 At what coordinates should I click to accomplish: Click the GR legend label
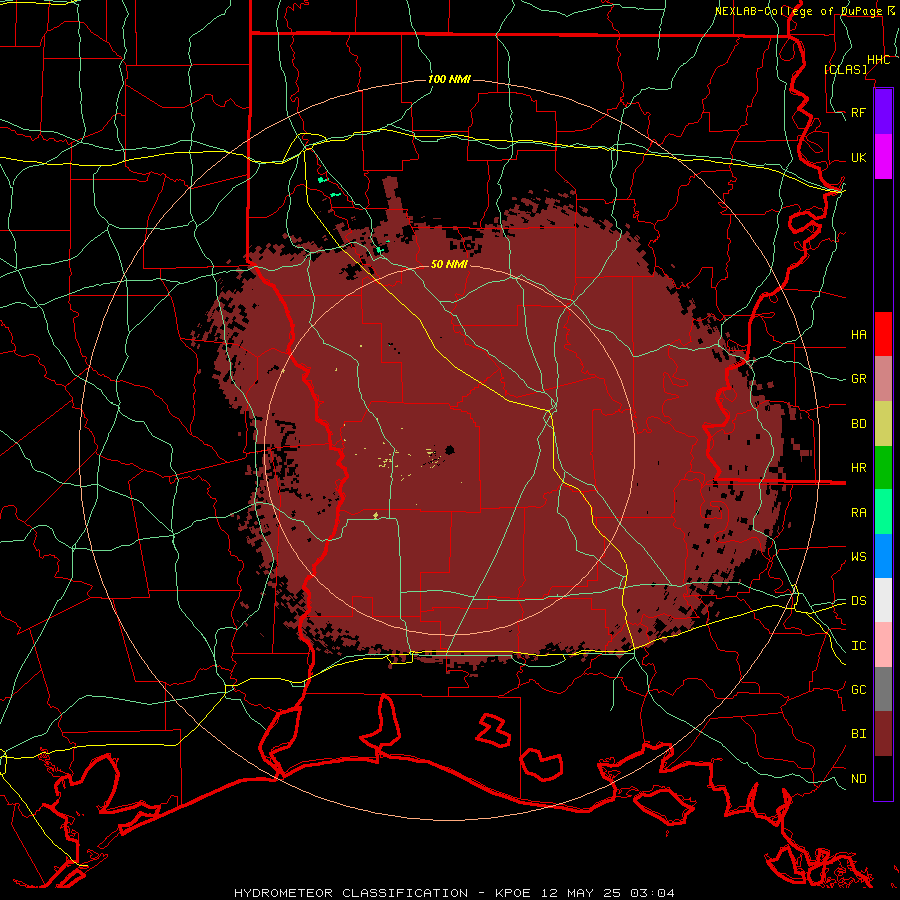click(858, 379)
